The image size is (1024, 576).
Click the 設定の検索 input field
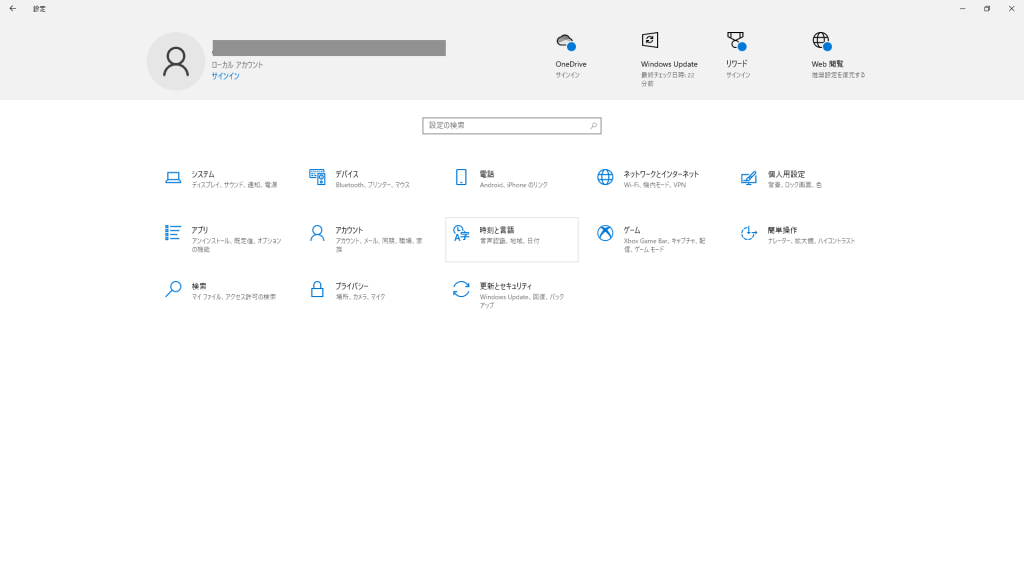click(512, 125)
